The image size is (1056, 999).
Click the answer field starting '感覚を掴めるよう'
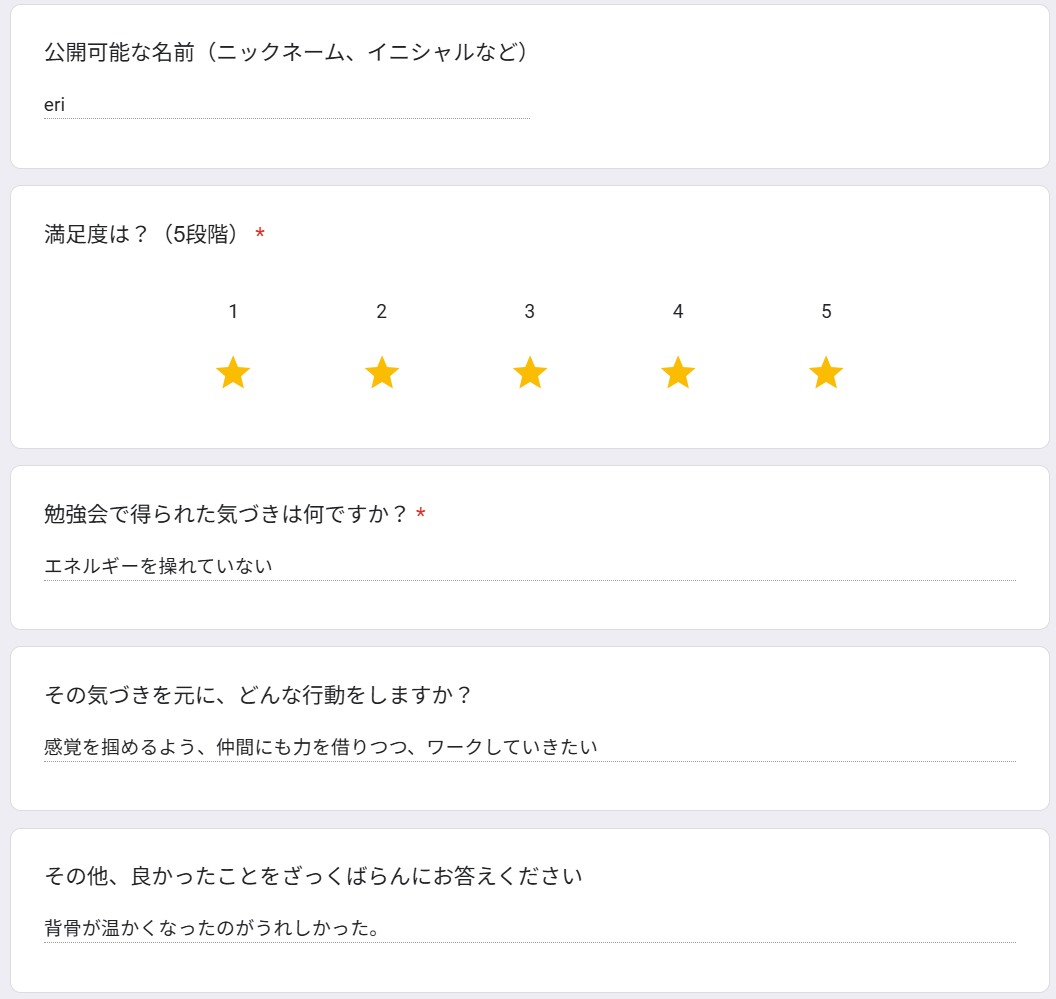[530, 747]
